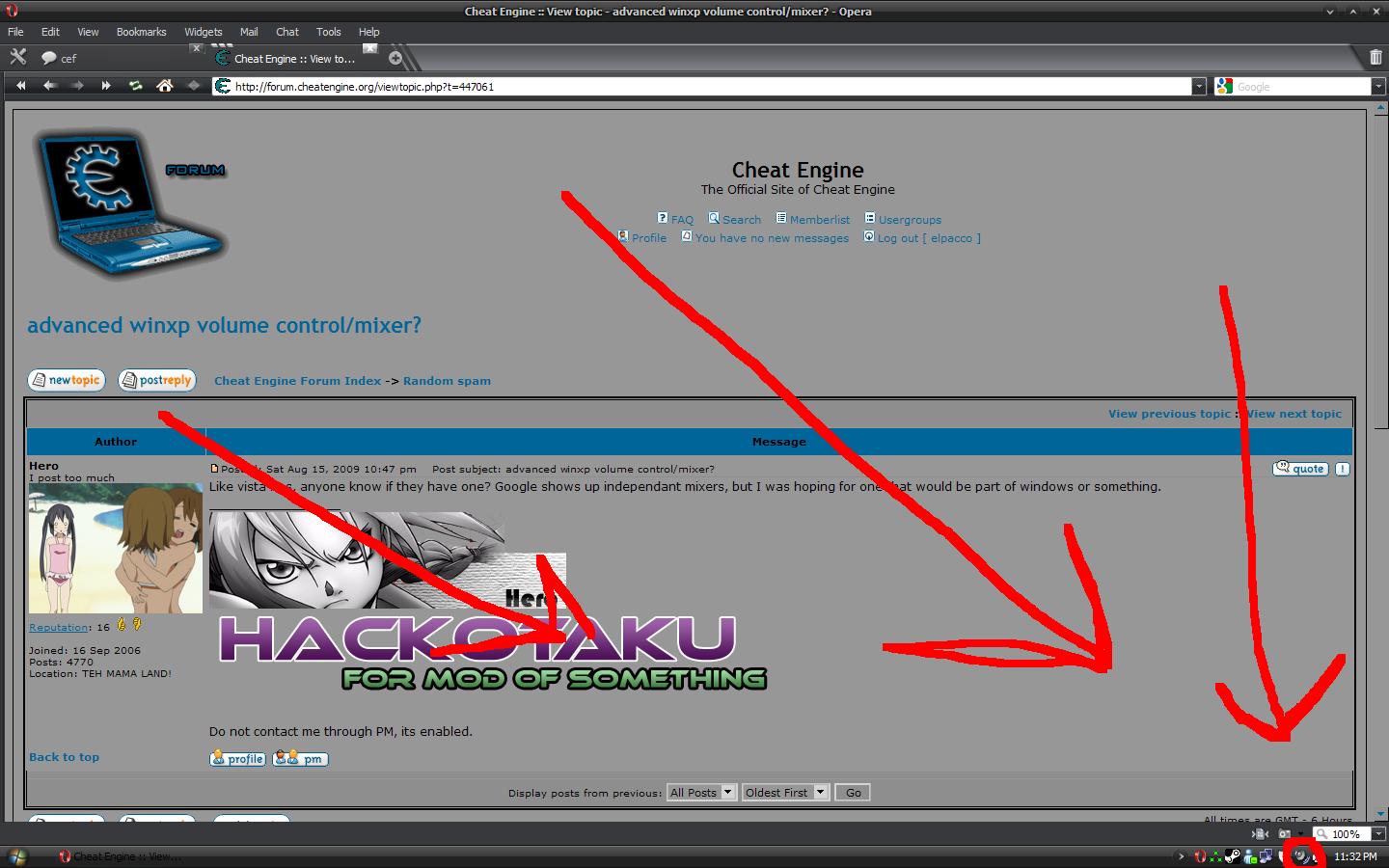1389x868 pixels.
Task: Go forward to the next page
Action: (x=77, y=86)
